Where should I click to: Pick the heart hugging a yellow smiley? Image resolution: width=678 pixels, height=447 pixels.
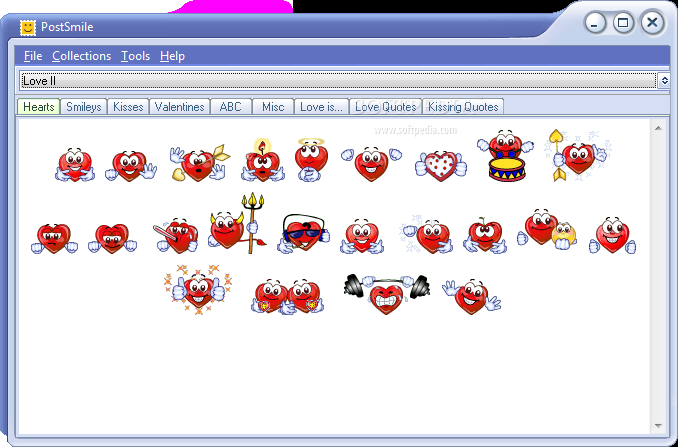[x=547, y=230]
